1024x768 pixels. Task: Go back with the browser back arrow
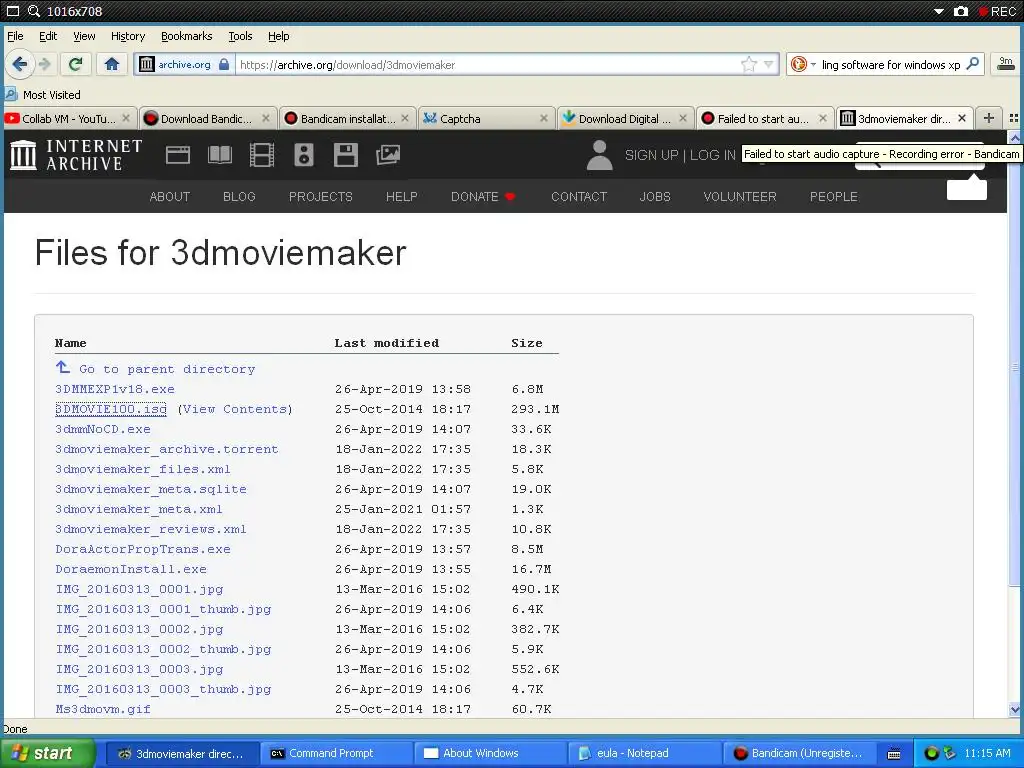[20, 64]
